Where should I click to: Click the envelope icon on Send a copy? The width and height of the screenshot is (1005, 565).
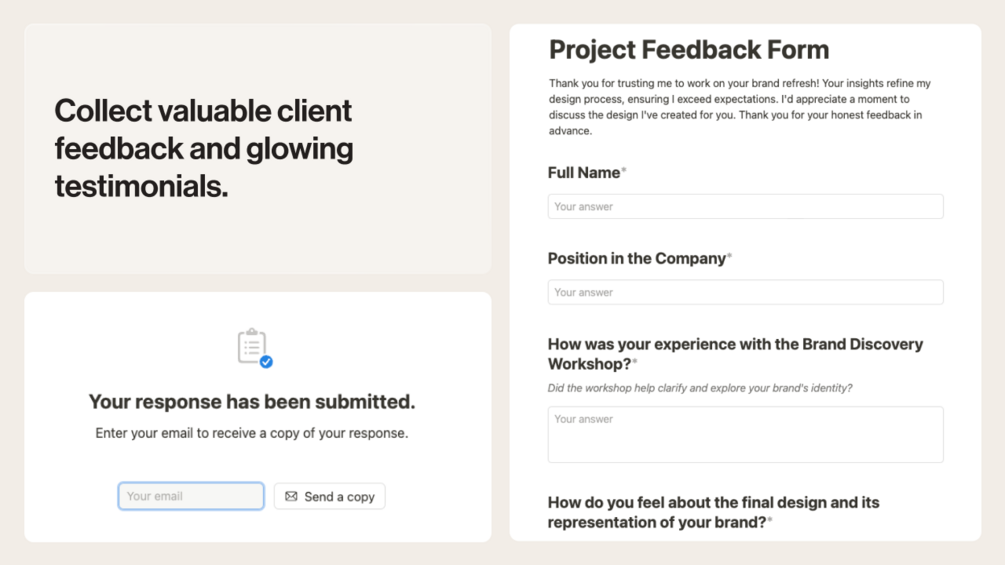click(x=291, y=496)
